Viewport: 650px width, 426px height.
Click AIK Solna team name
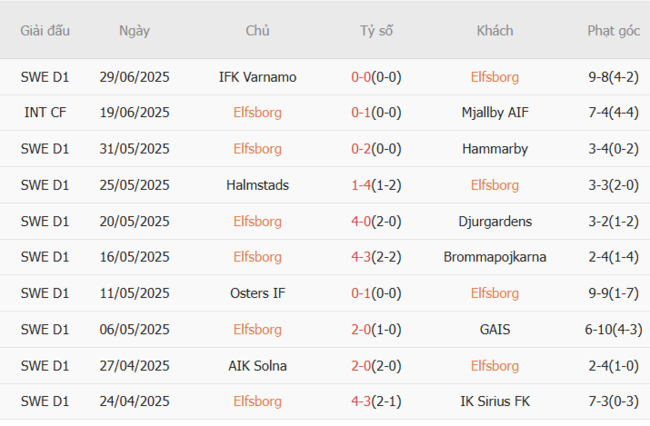point(257,365)
